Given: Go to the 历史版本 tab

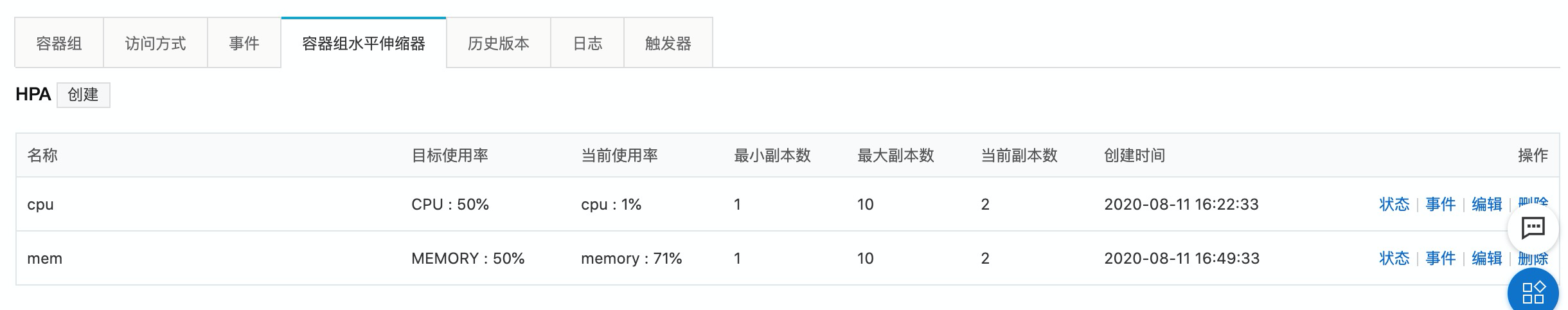Looking at the screenshot, I should click(x=499, y=43).
